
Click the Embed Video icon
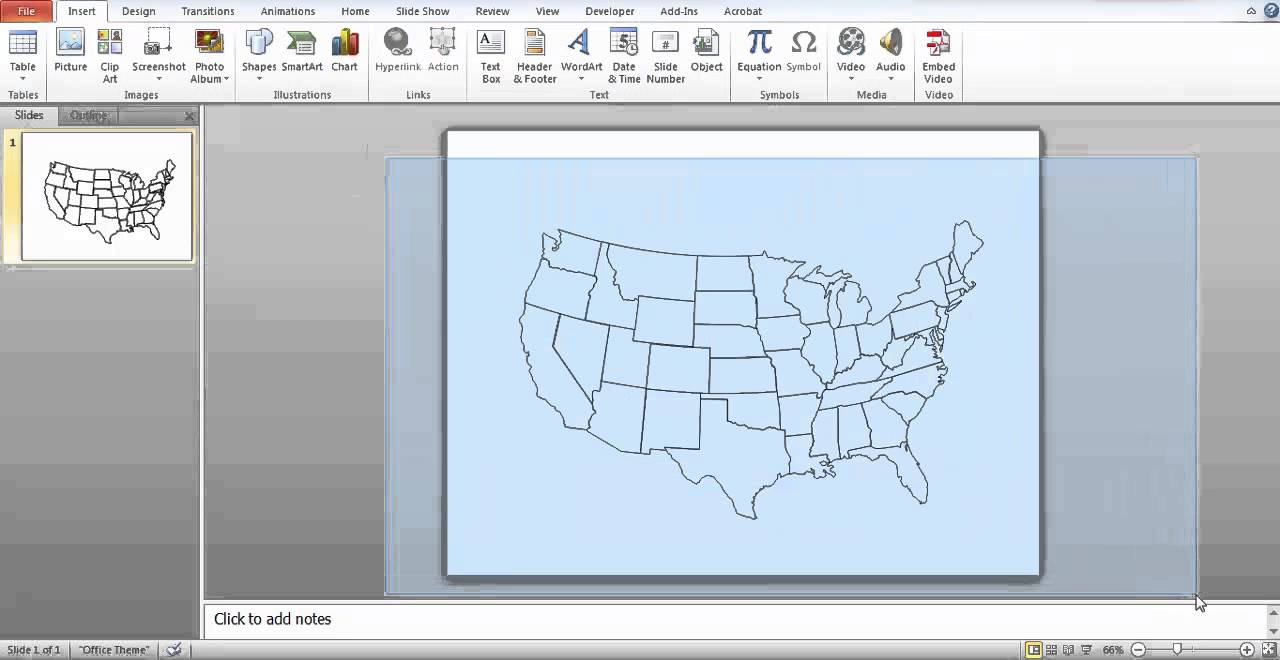(x=938, y=55)
